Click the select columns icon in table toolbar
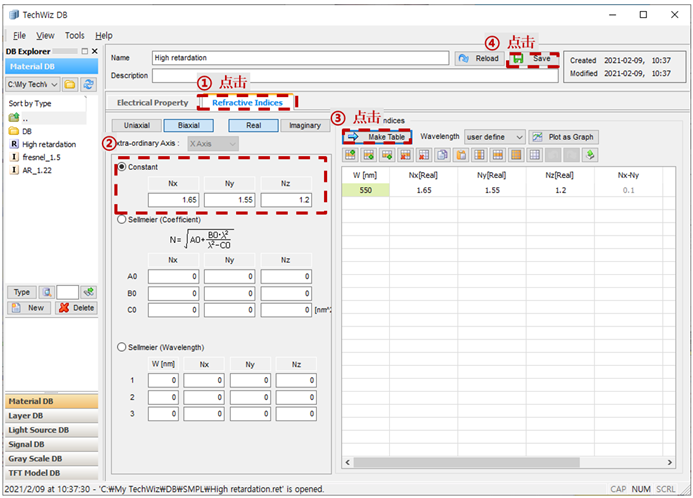This screenshot has height=498, width=693. 480,155
